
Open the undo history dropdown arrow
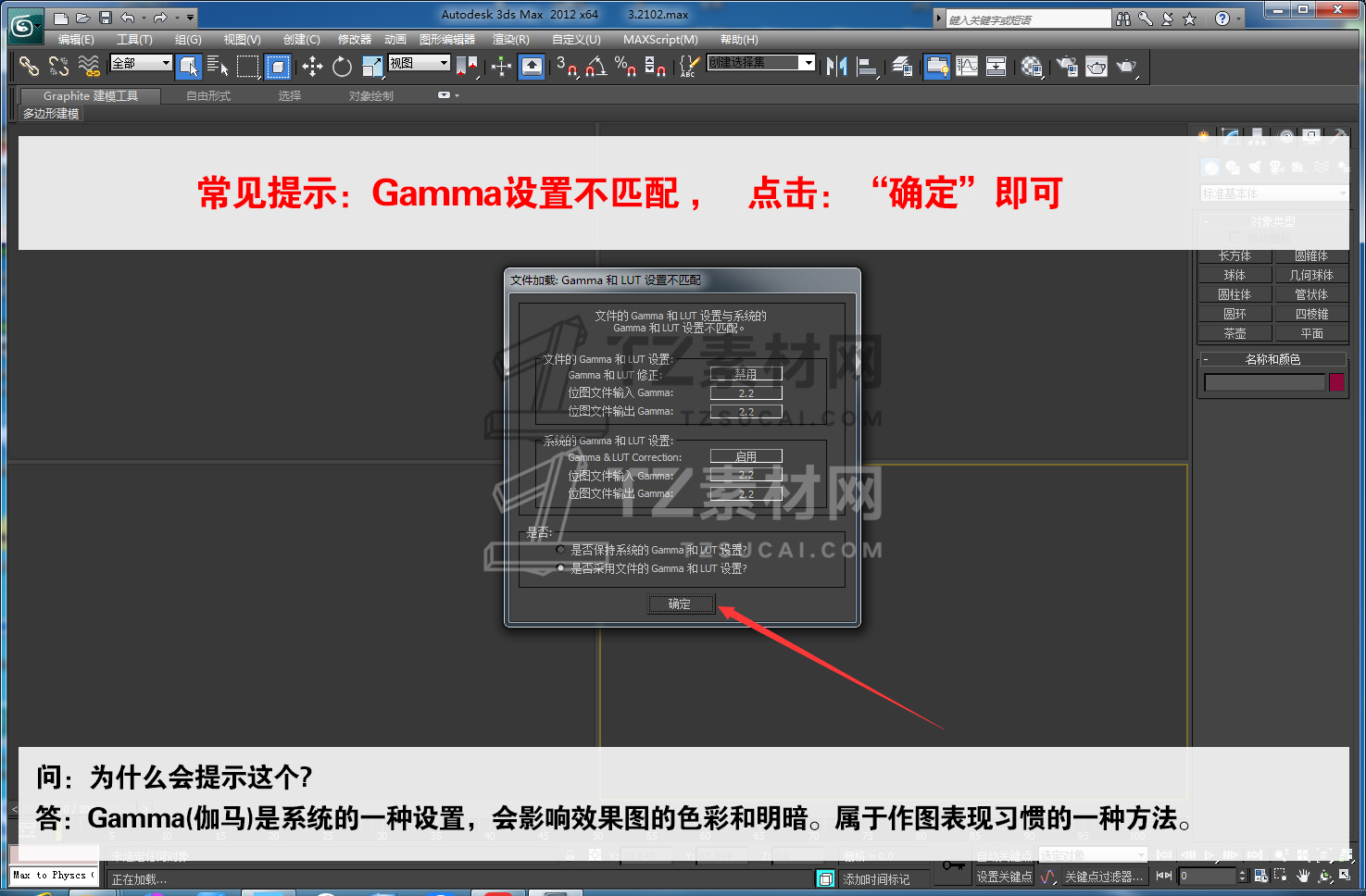coord(144,18)
